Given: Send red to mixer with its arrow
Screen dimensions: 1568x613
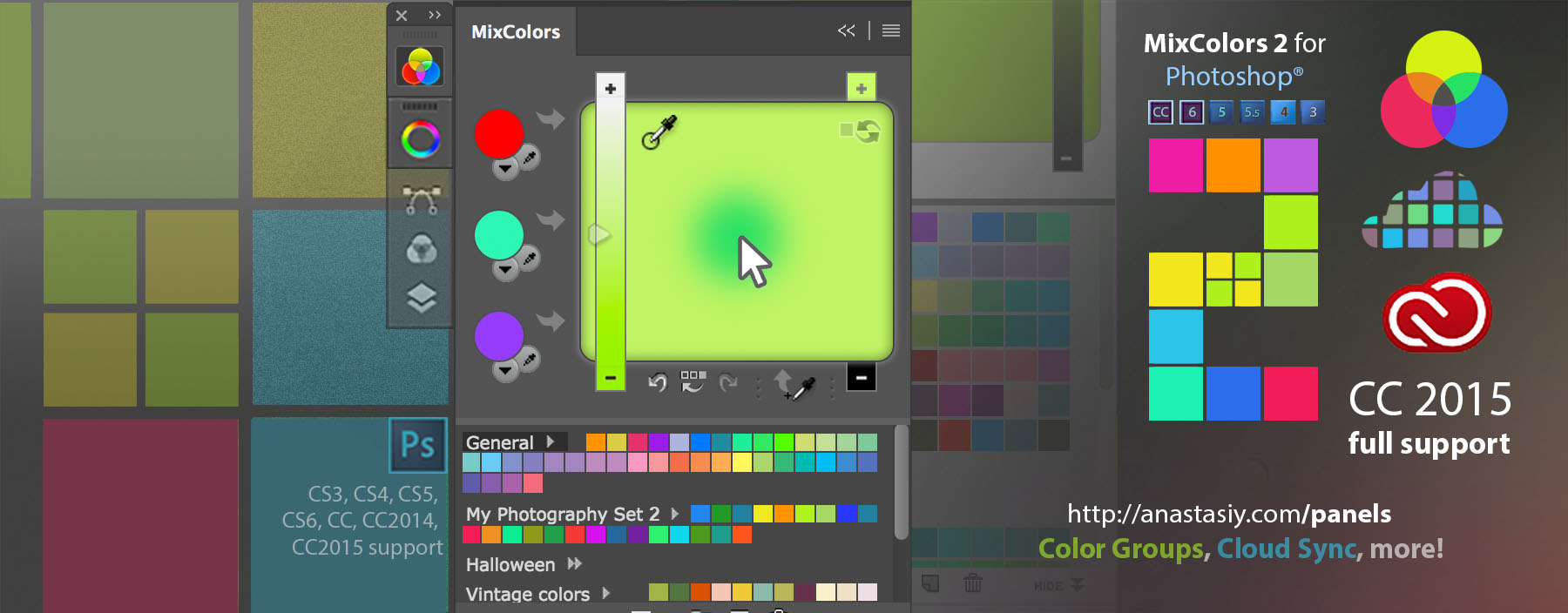Looking at the screenshot, I should pos(551,118).
